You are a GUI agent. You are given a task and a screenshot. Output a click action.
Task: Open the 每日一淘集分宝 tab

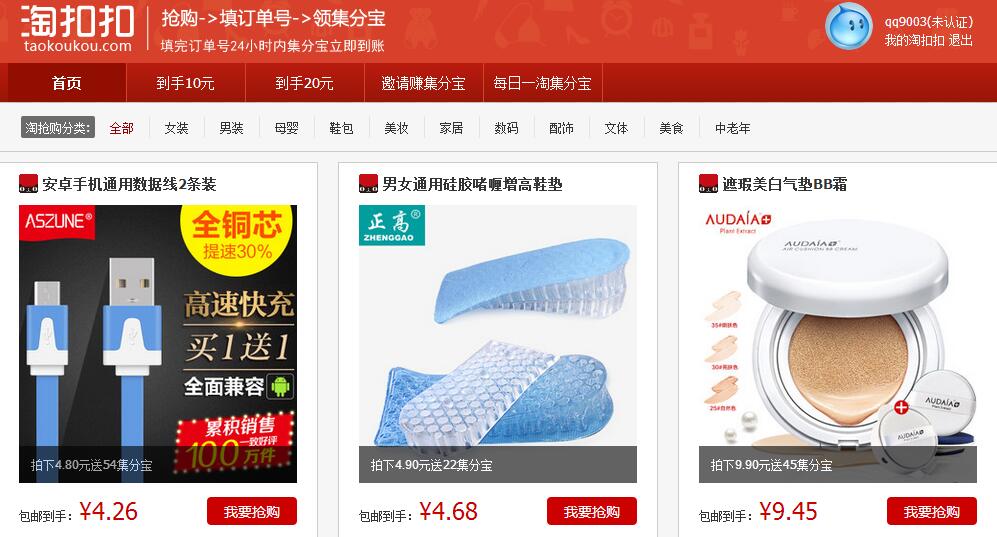tap(542, 83)
